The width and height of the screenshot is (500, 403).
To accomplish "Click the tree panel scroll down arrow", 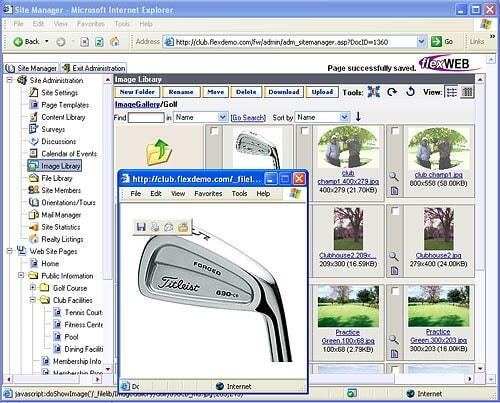I will click(108, 369).
